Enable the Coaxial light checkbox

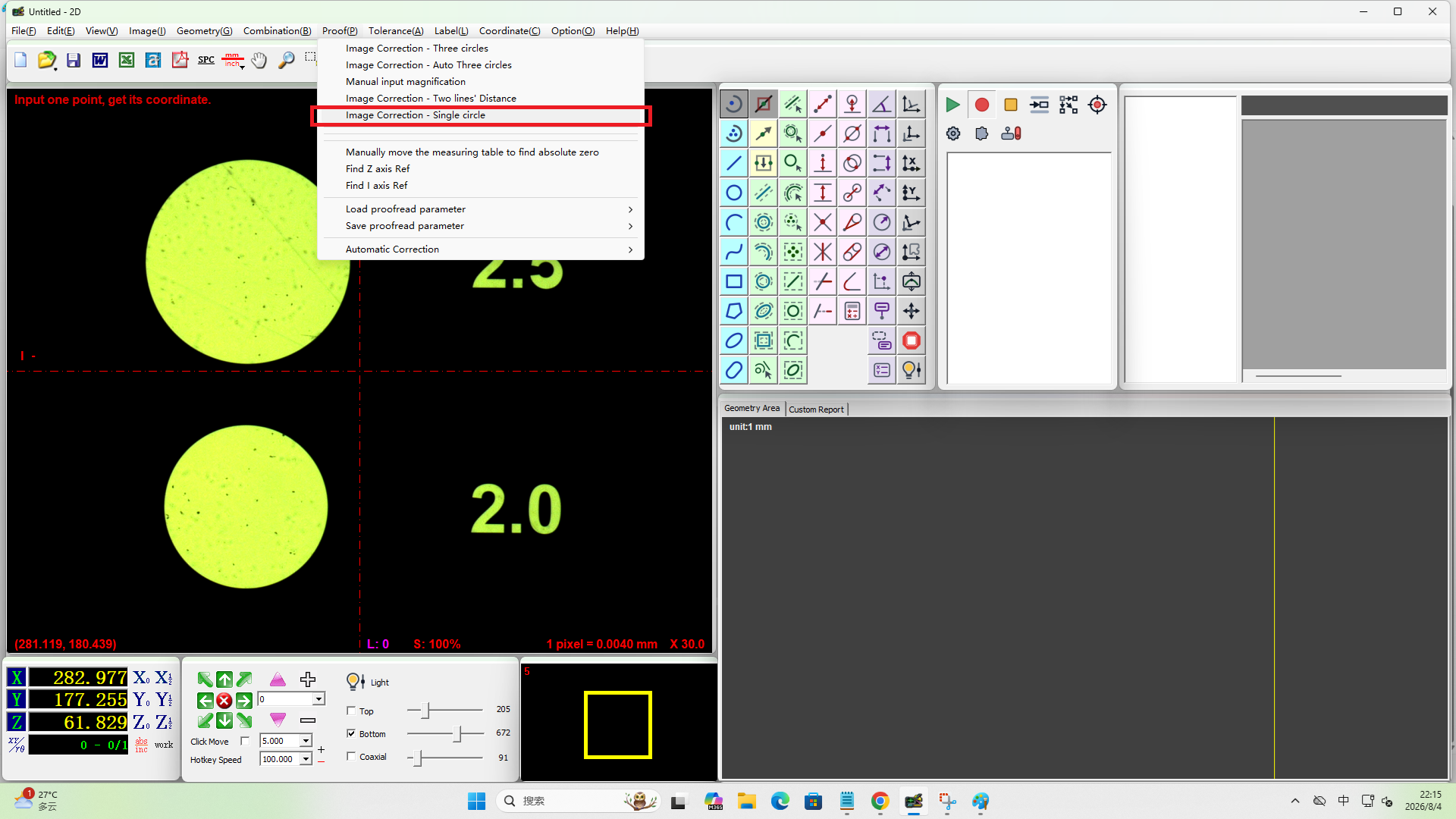pos(351,756)
